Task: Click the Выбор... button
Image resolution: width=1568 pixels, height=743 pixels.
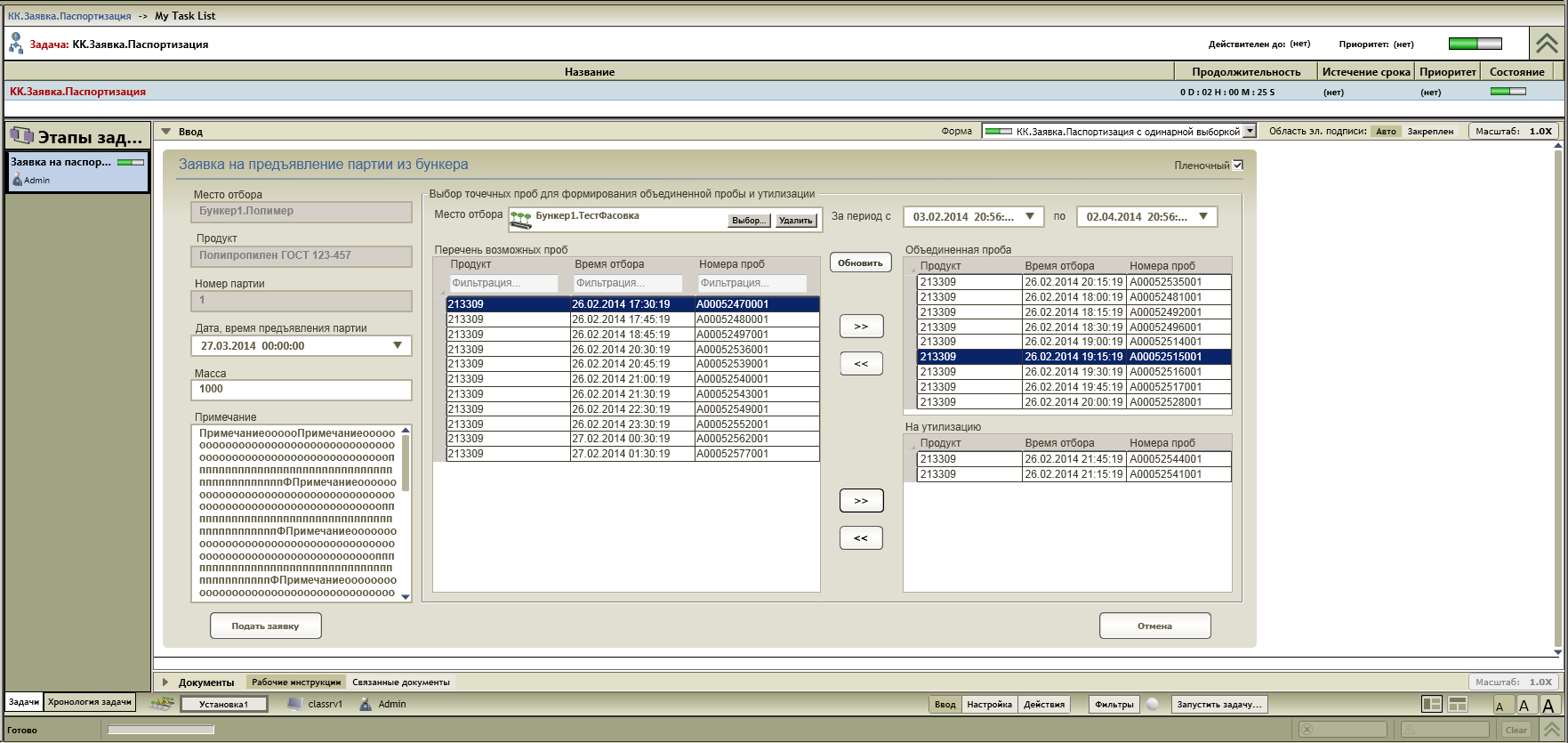Action: click(750, 221)
